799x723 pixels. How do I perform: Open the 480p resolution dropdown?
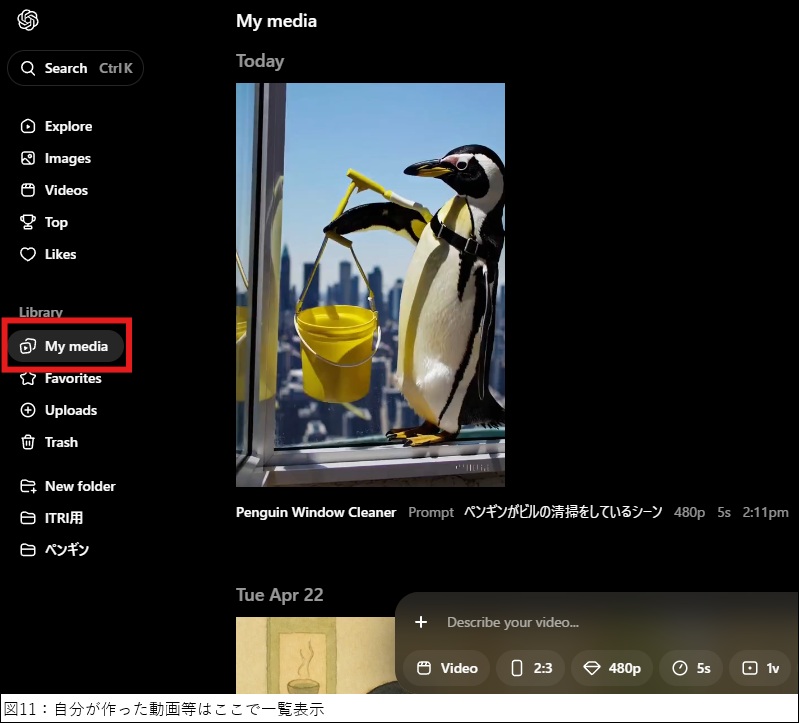(x=612, y=668)
